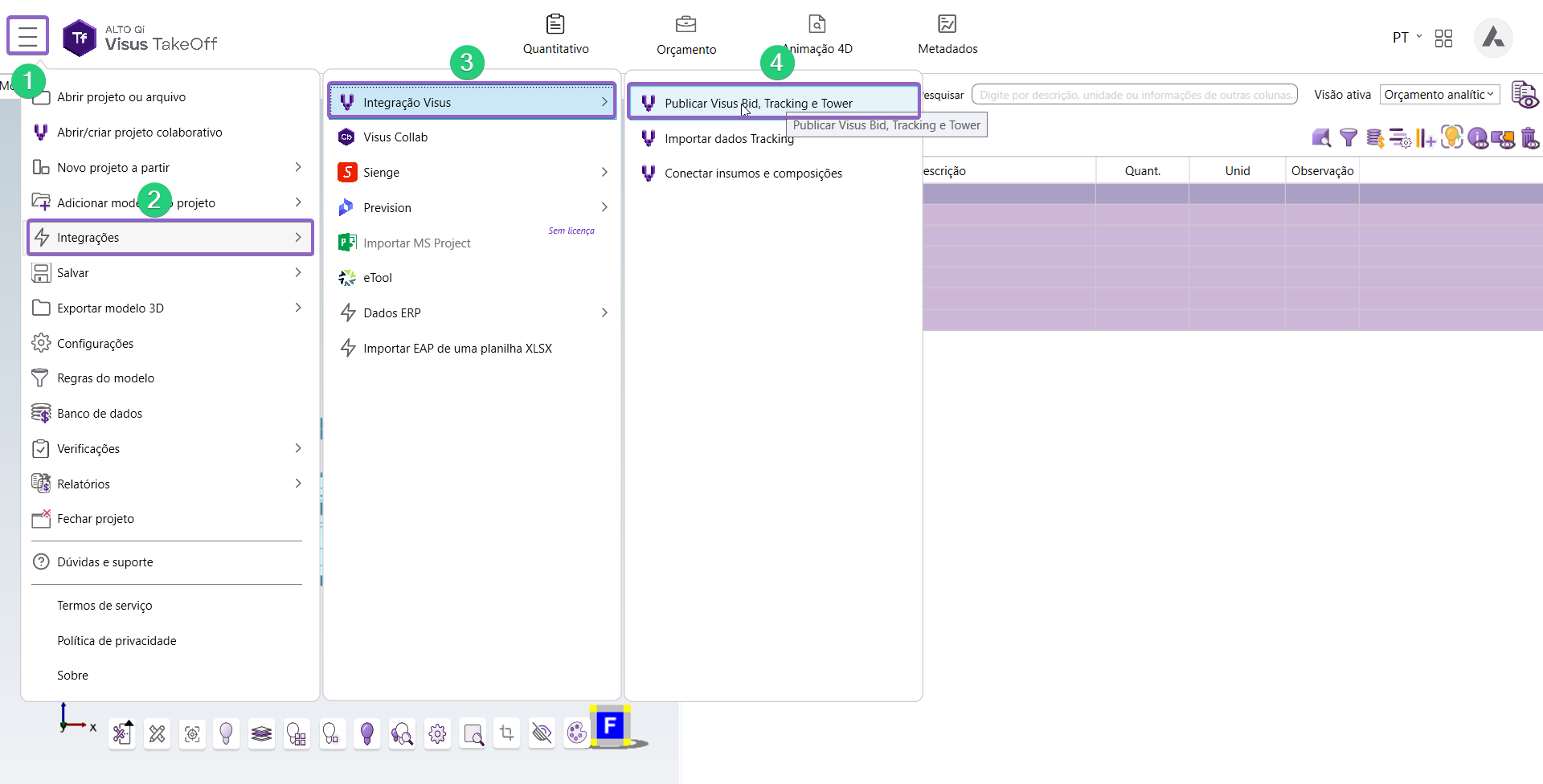This screenshot has width=1543, height=784.
Task: Open the hamburger main menu
Action: [28, 36]
